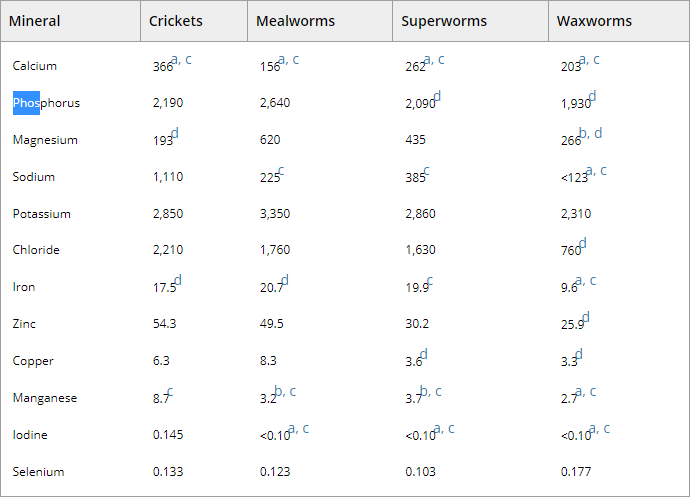This screenshot has width=690, height=497.
Task: Open footnote d on Superworms Phosphorus value
Action: [x=437, y=96]
